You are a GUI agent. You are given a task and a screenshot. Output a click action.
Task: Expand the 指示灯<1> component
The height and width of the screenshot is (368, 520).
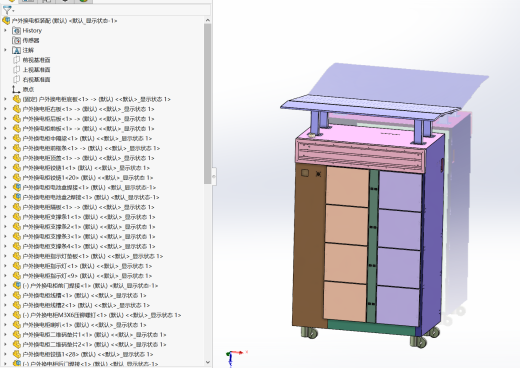pyautogui.click(x=5, y=266)
